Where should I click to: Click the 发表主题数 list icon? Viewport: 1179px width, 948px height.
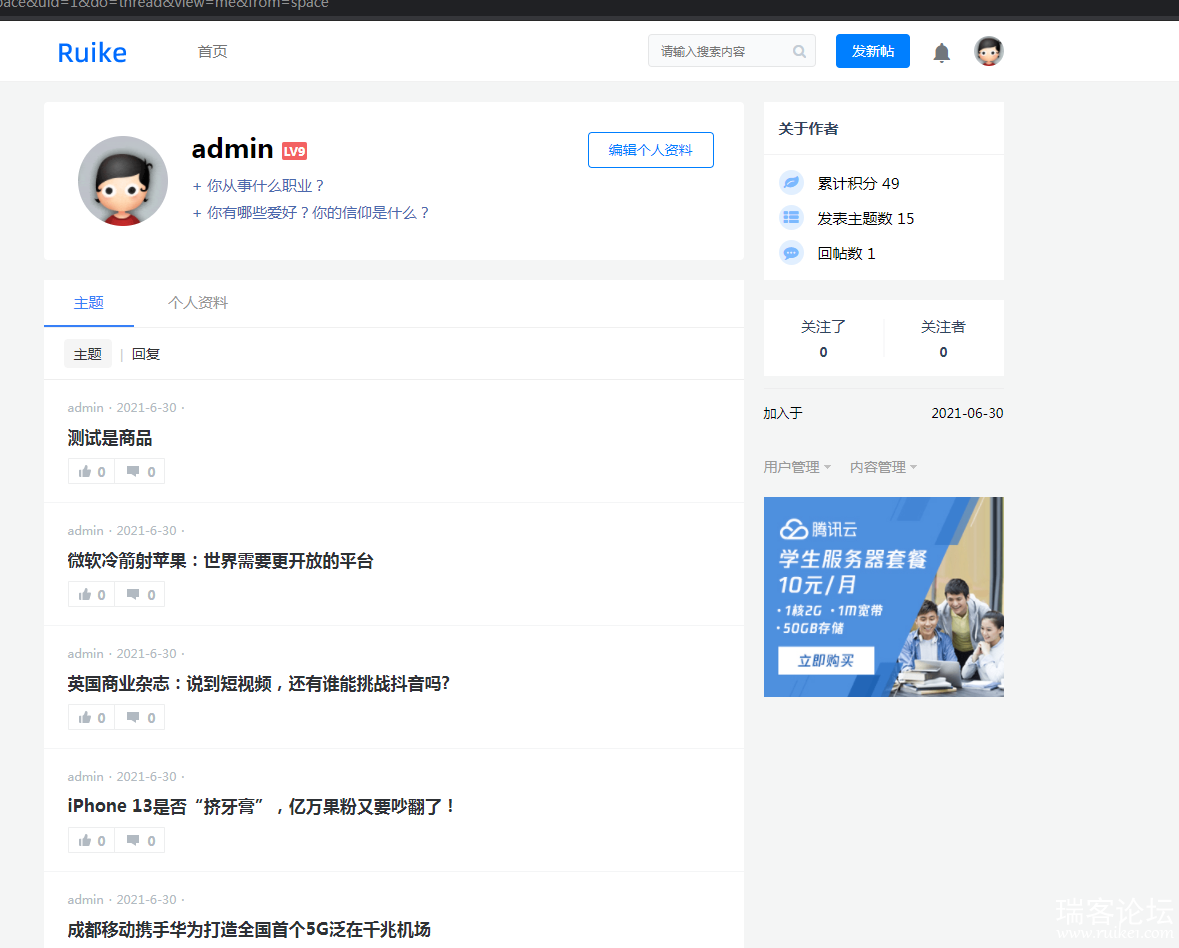pyautogui.click(x=791, y=218)
